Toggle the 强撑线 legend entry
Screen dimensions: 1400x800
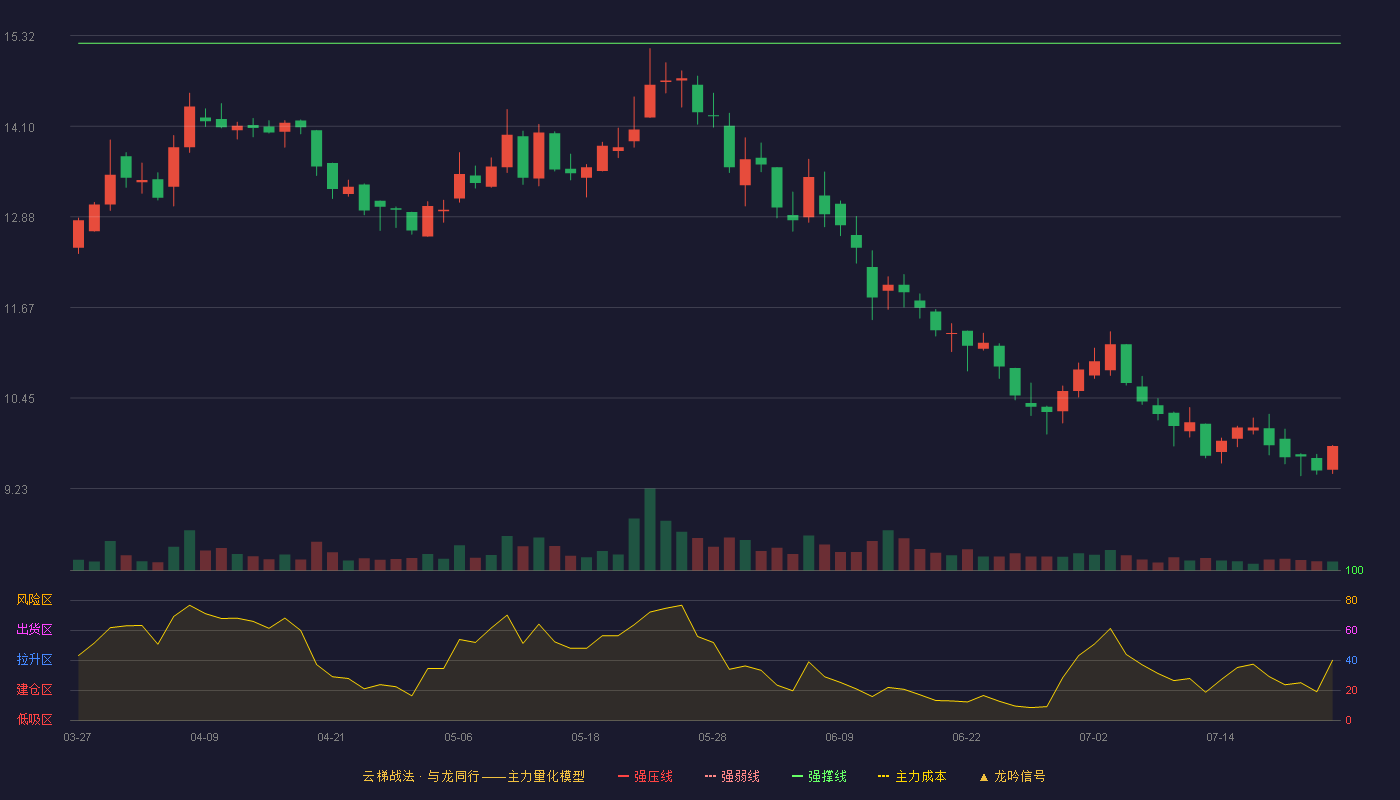(819, 776)
